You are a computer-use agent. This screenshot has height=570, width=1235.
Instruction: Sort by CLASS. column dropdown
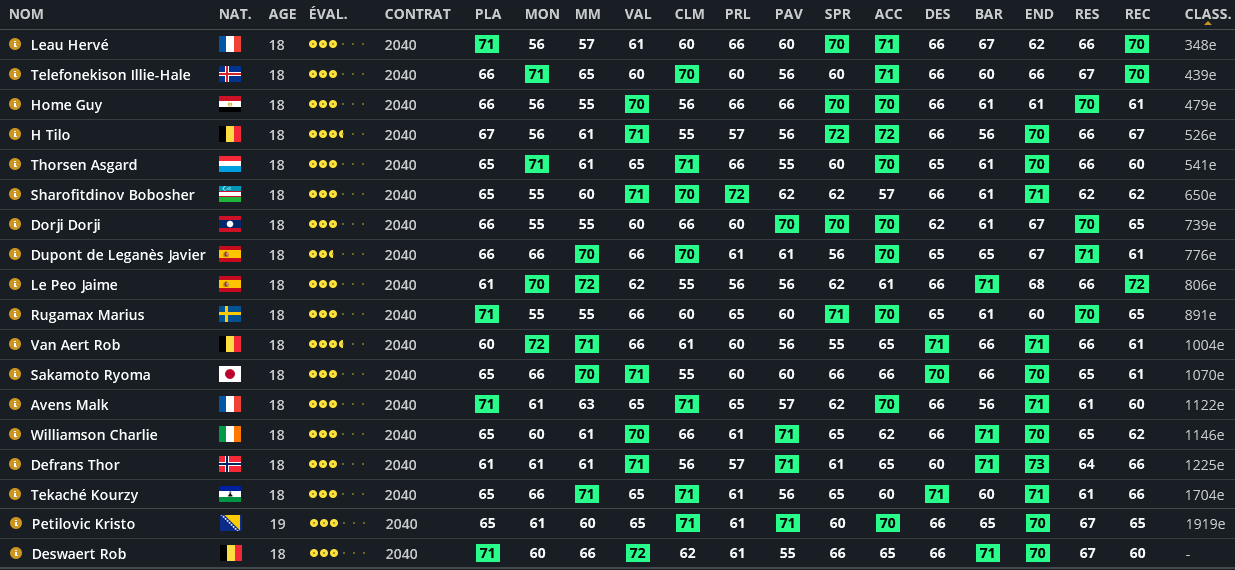click(1208, 14)
